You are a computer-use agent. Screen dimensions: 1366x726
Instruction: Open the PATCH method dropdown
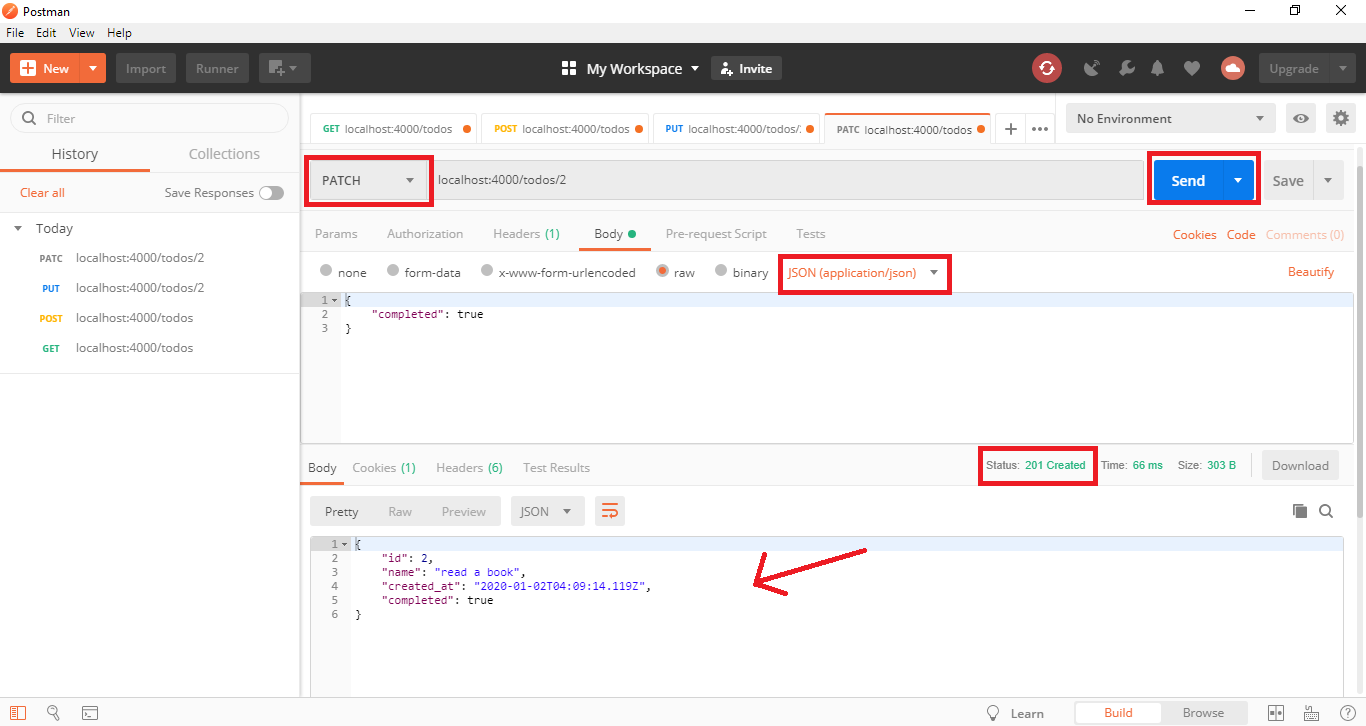click(368, 180)
